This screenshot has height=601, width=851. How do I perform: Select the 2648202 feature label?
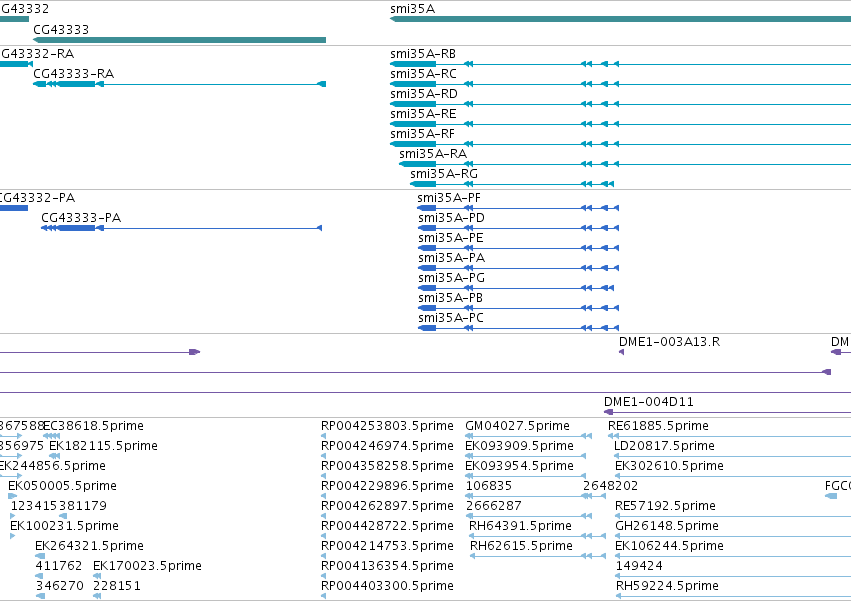click(610, 486)
